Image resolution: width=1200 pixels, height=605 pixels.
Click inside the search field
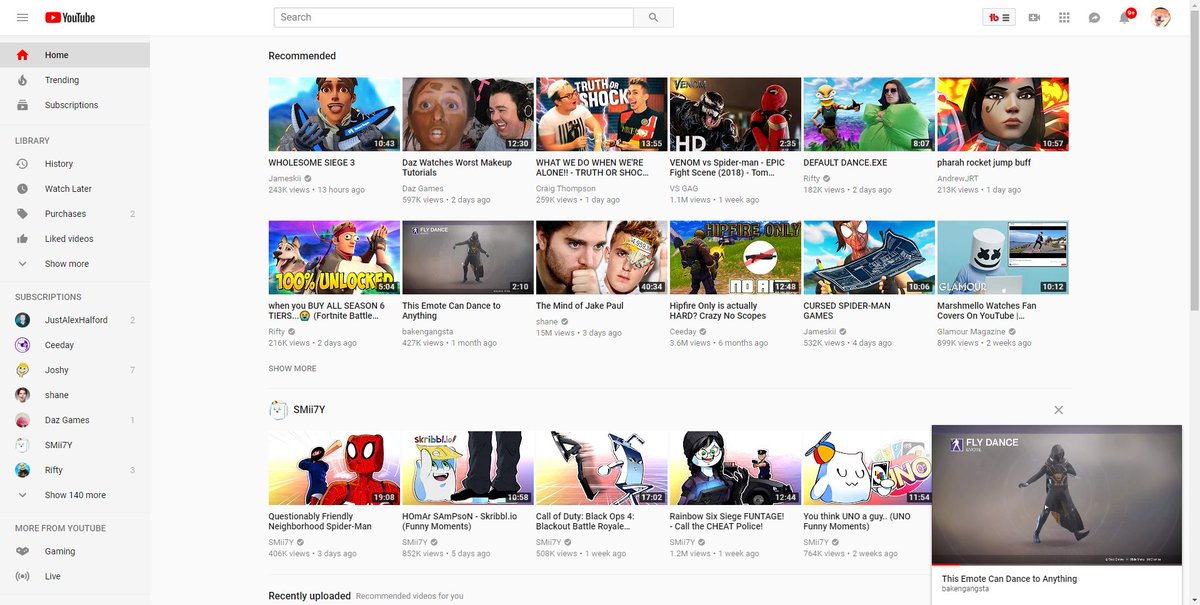tap(453, 17)
